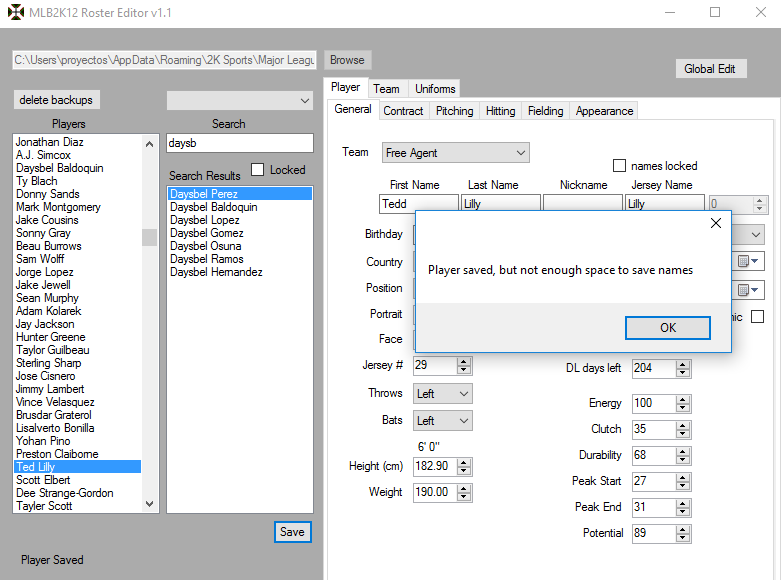The image size is (781, 580).
Task: Click the MLB2K12 Roster Editor app icon
Action: tap(15, 12)
